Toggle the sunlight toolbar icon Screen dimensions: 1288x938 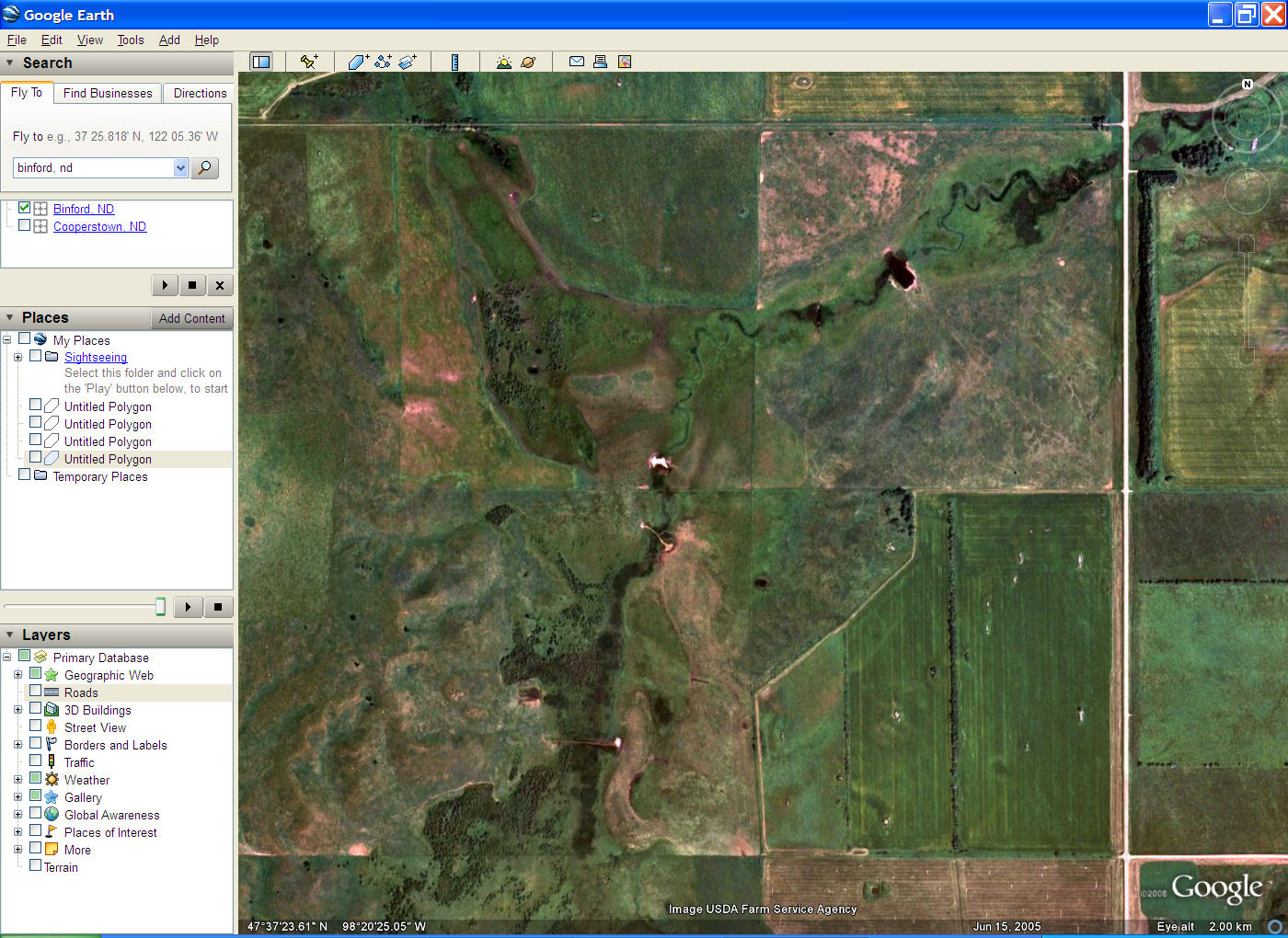503,62
